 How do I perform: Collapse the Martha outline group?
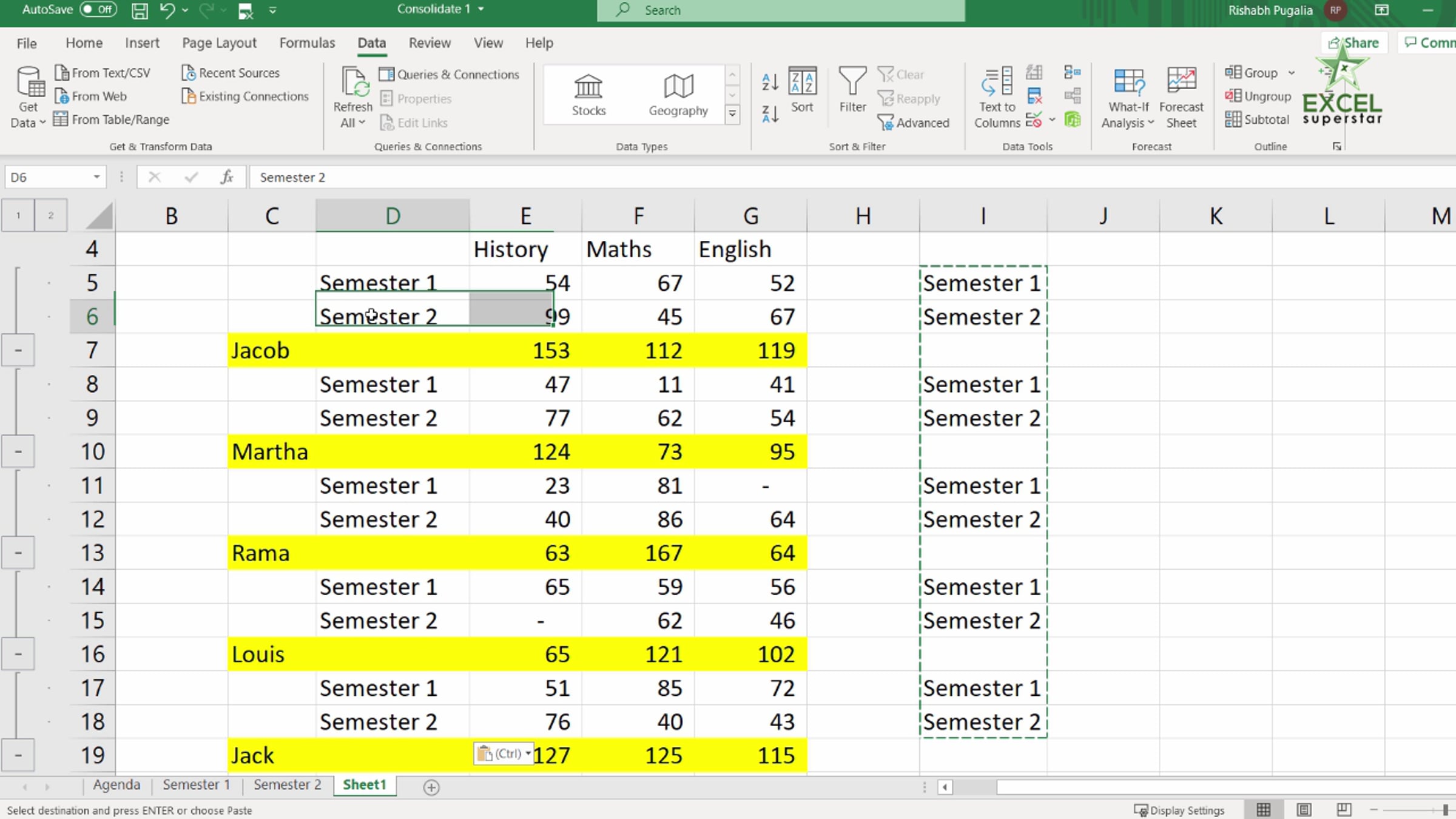point(18,452)
